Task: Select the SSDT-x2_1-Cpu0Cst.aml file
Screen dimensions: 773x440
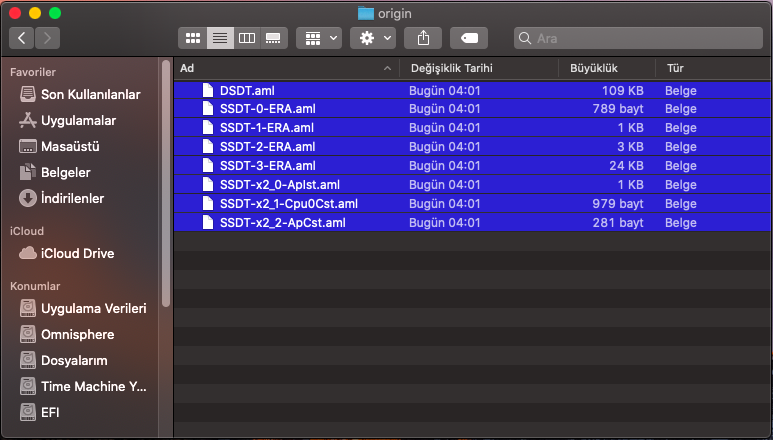Action: tap(288, 203)
